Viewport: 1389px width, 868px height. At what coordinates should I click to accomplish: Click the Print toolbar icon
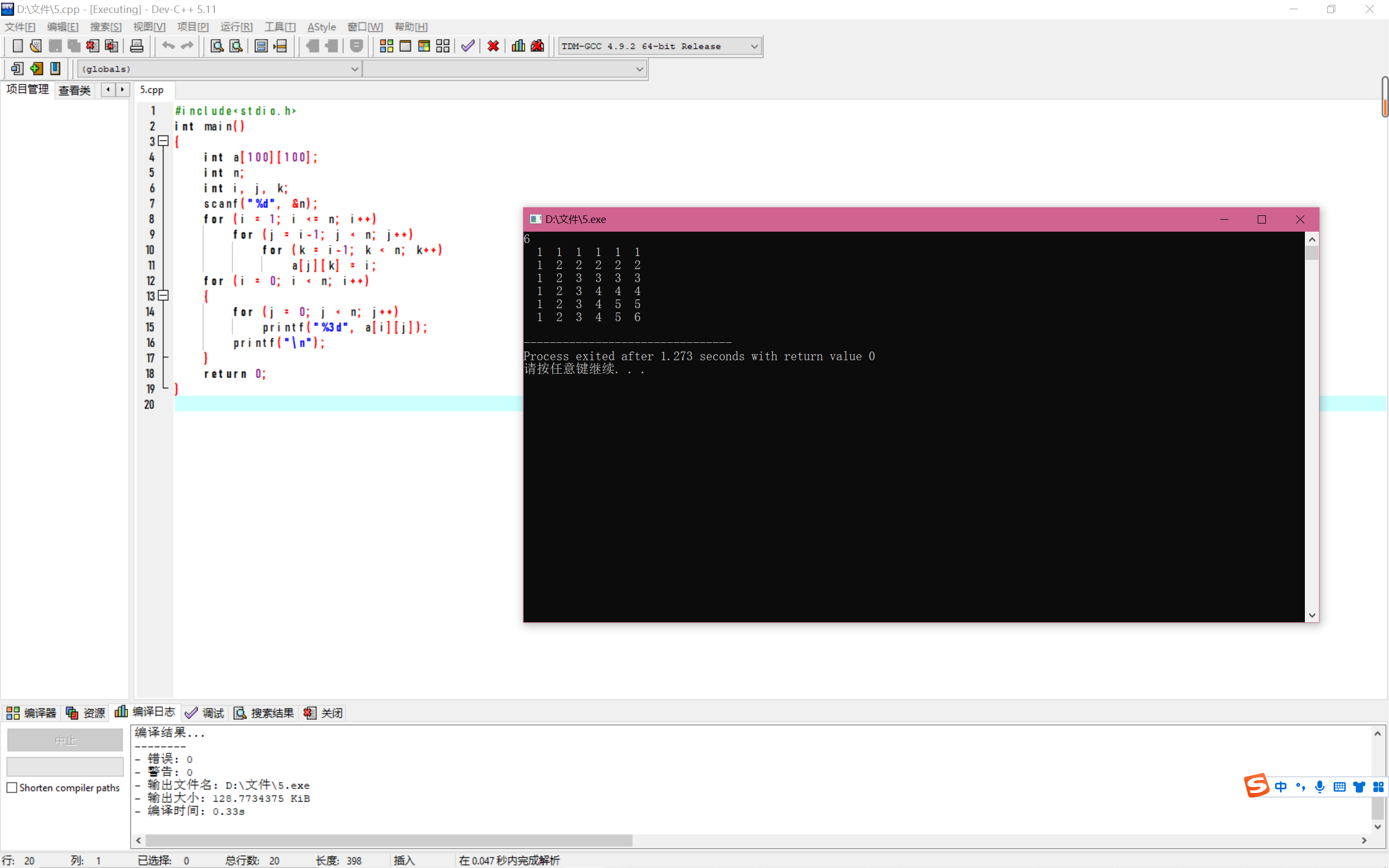click(x=137, y=46)
